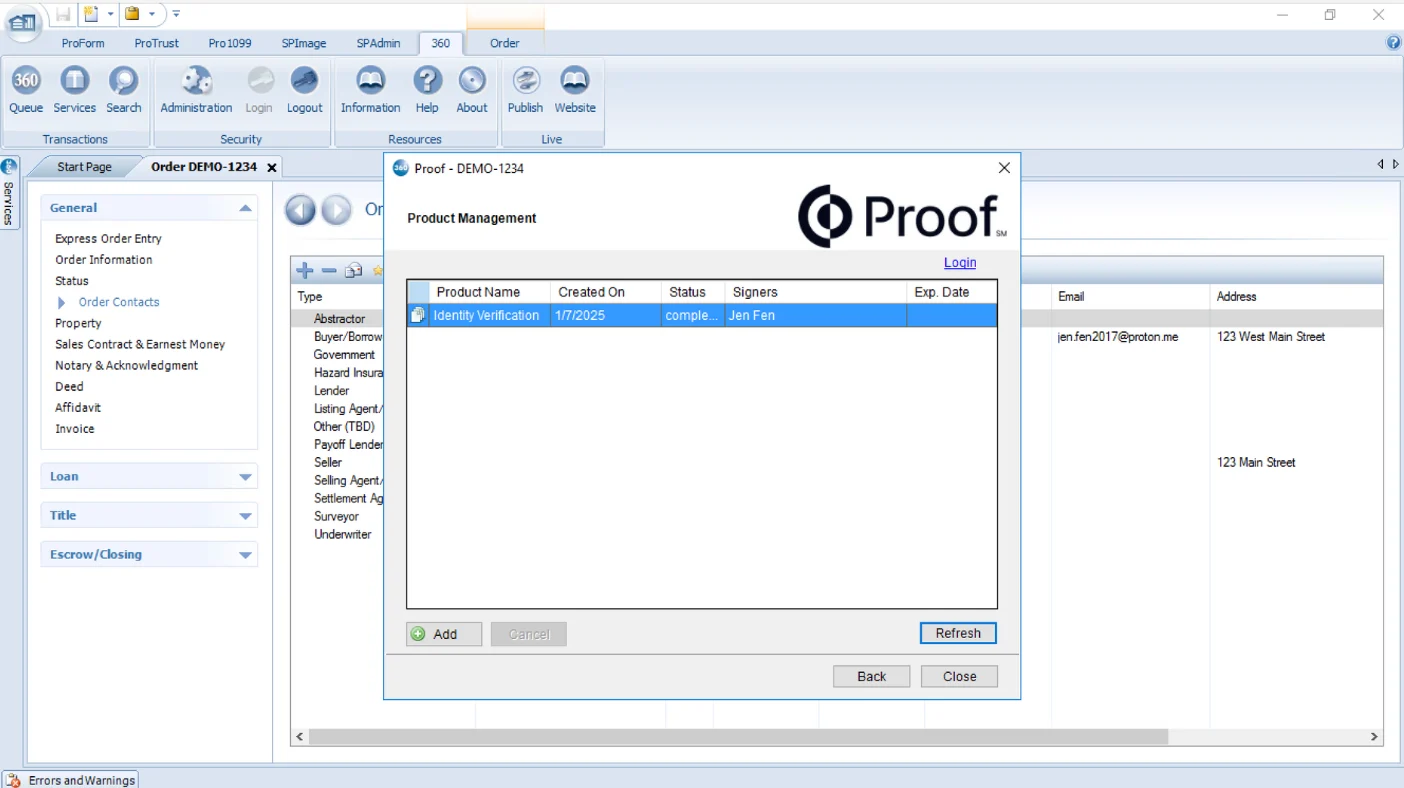Expand the Title section
The image size is (1404, 788).
[245, 516]
